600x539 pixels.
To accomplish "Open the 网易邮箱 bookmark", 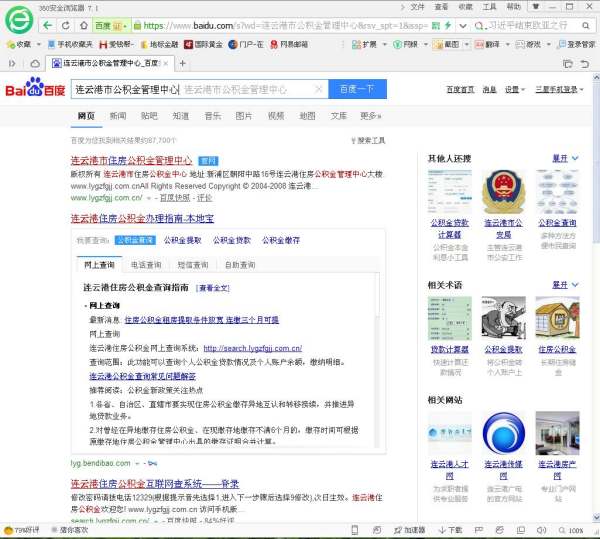I will [x=289, y=44].
